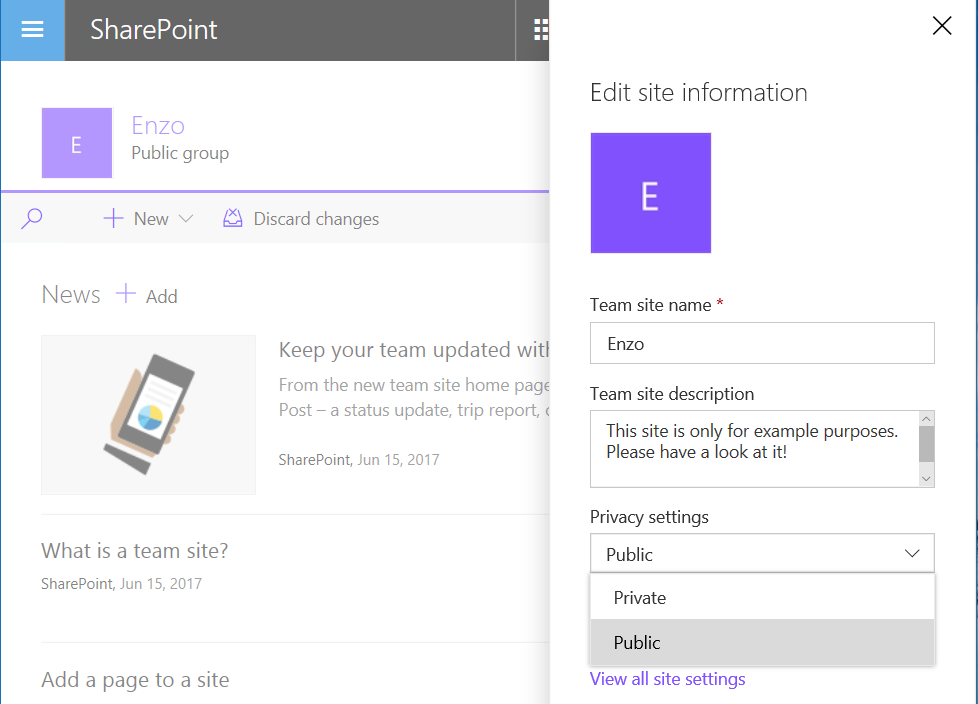Image resolution: width=978 pixels, height=704 pixels.
Task: Open View all site settings link
Action: [667, 679]
